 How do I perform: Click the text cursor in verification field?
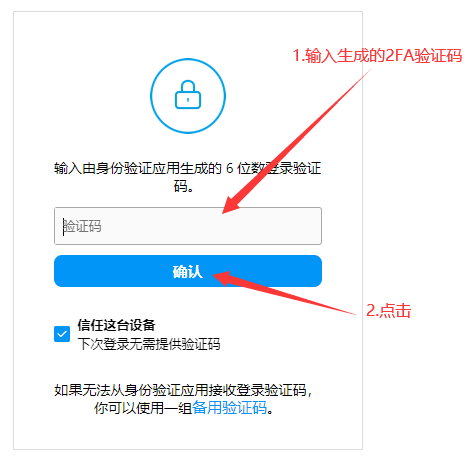(63, 227)
